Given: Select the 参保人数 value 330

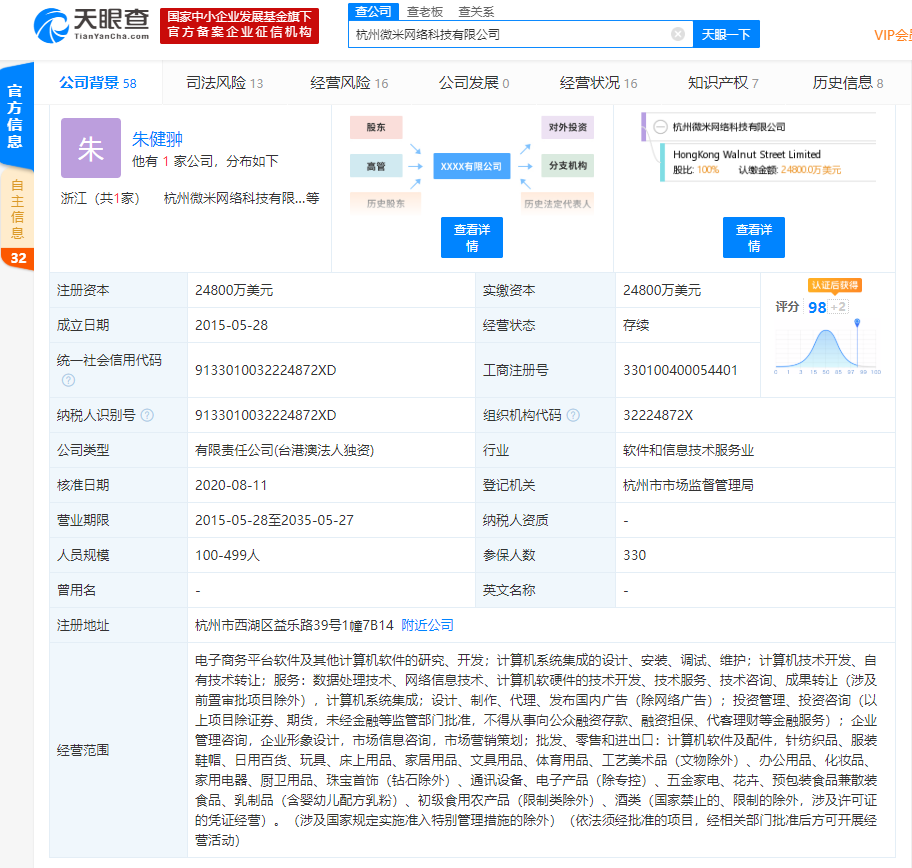Looking at the screenshot, I should 634,555.
